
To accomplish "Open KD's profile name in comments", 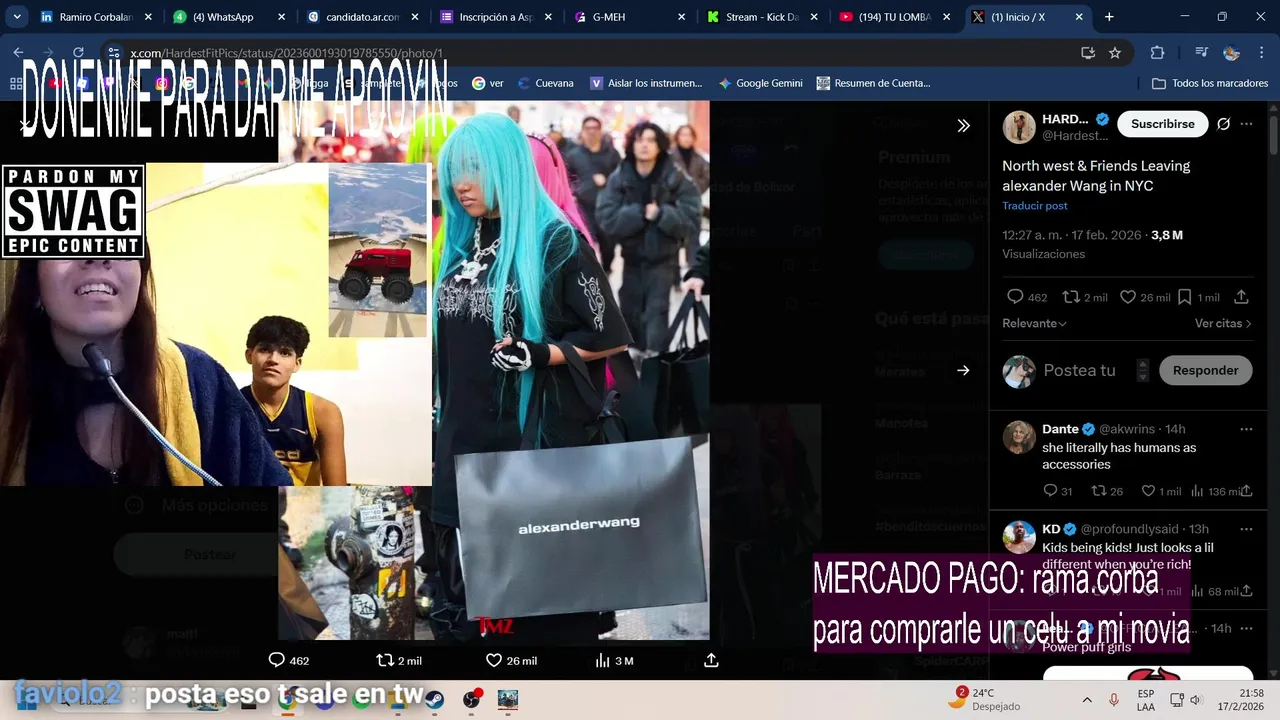I will pyautogui.click(x=1051, y=529).
